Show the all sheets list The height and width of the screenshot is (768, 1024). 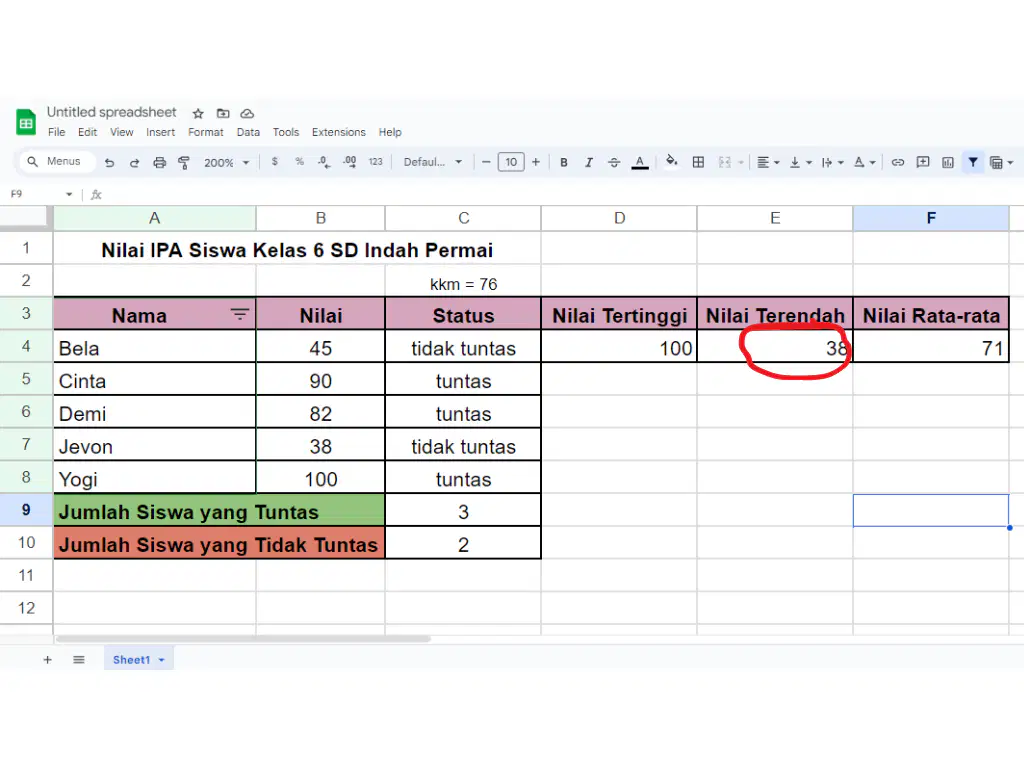[79, 660]
